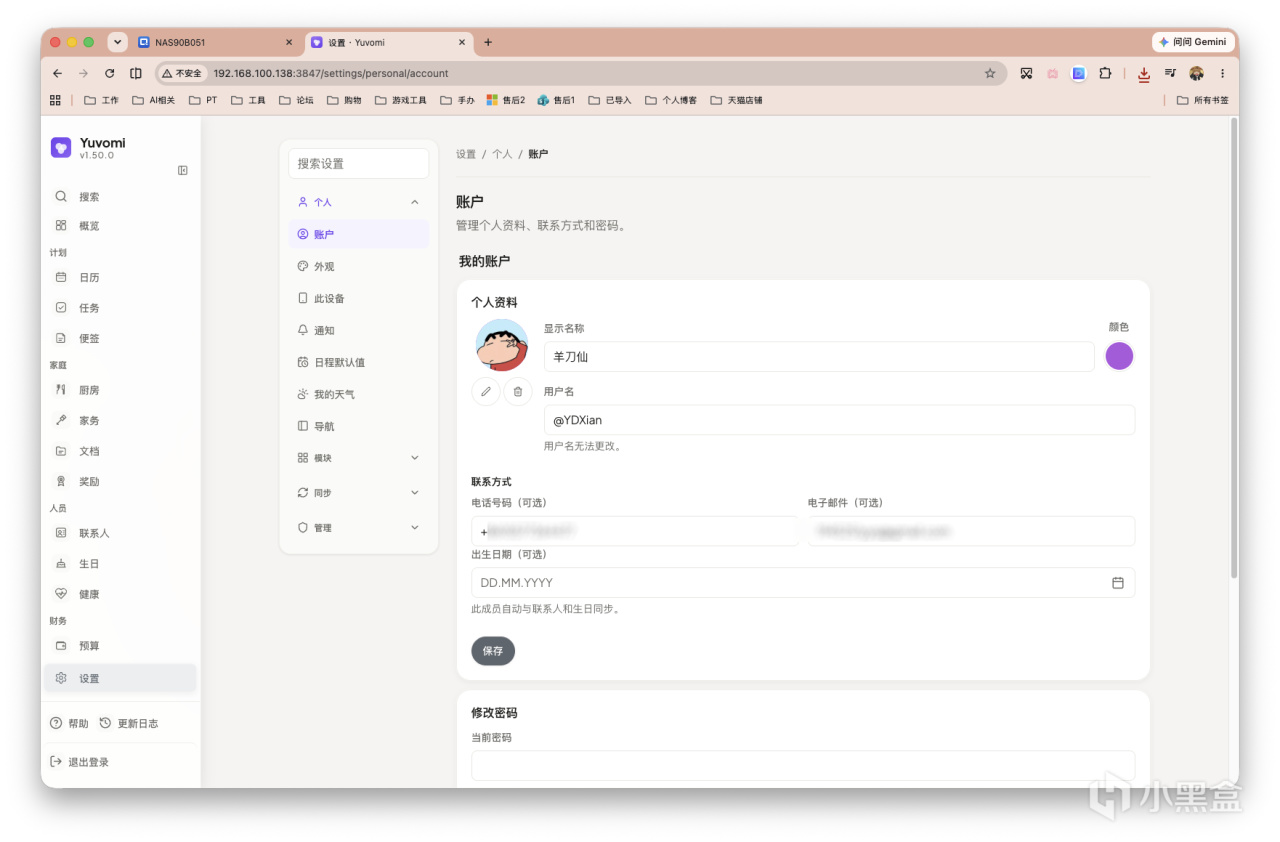Click 退出登录 to log out
1280x842 pixels.
tap(79, 762)
